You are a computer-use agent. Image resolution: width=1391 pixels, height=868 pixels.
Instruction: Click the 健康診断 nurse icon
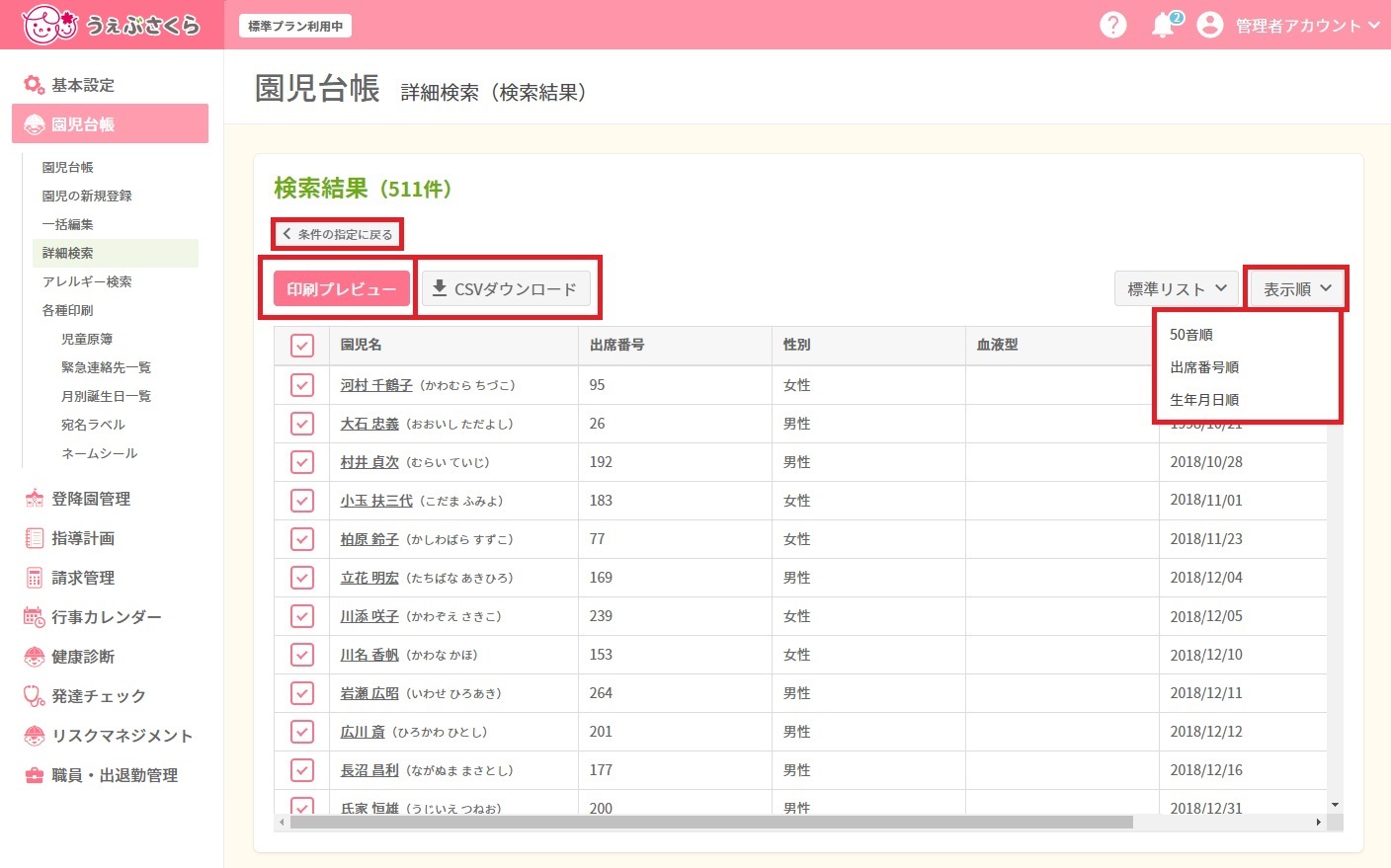(x=35, y=657)
